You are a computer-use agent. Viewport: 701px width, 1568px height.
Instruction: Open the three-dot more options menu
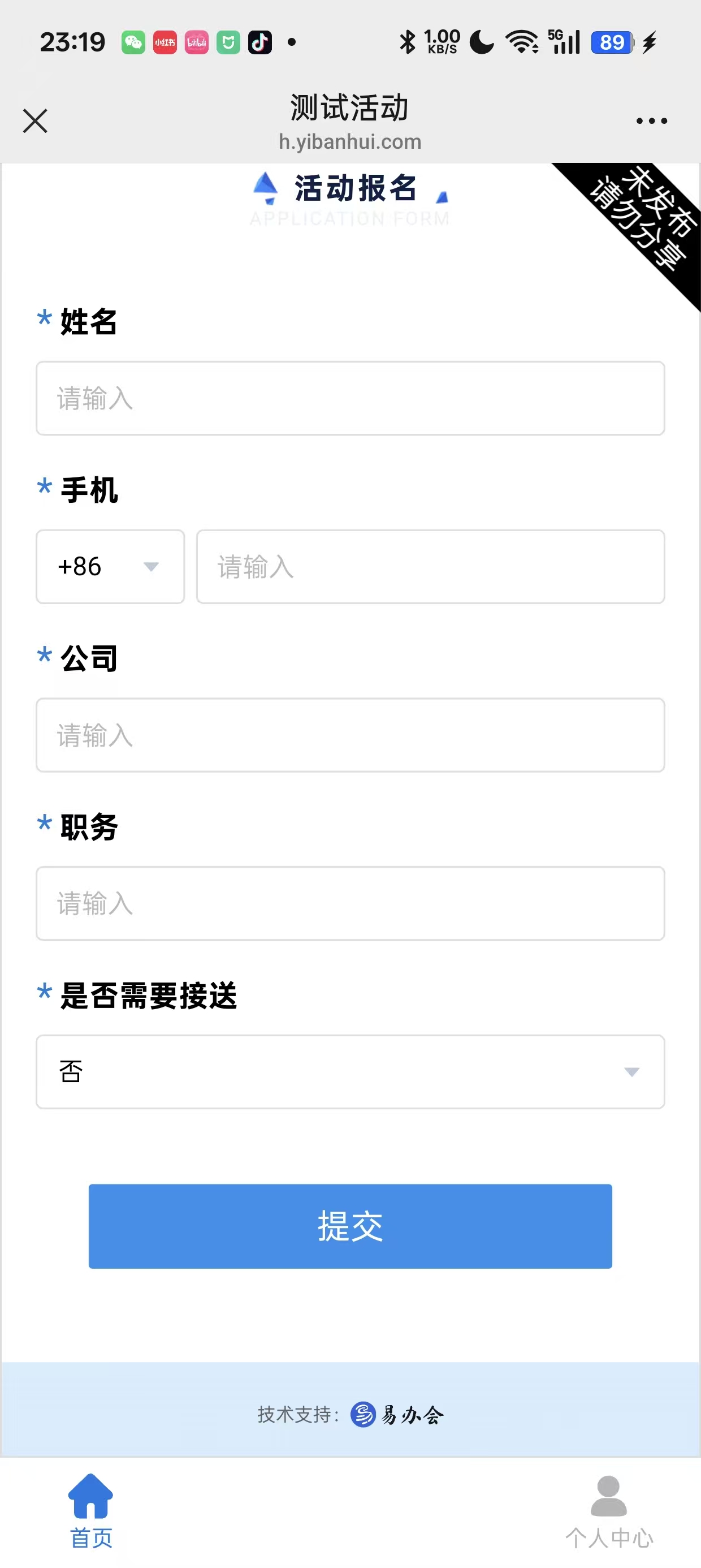click(x=651, y=120)
